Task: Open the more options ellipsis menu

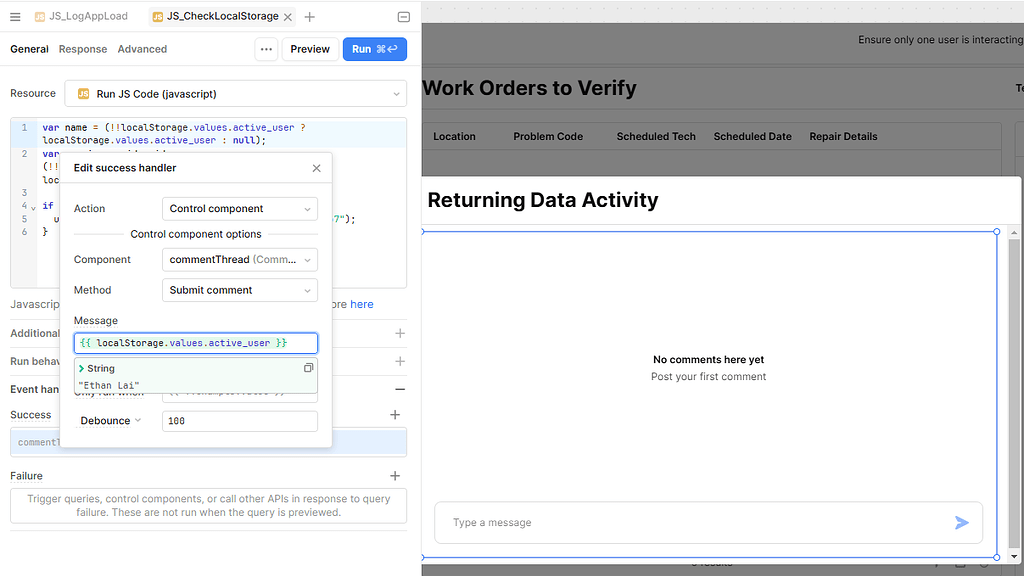Action: click(x=265, y=48)
